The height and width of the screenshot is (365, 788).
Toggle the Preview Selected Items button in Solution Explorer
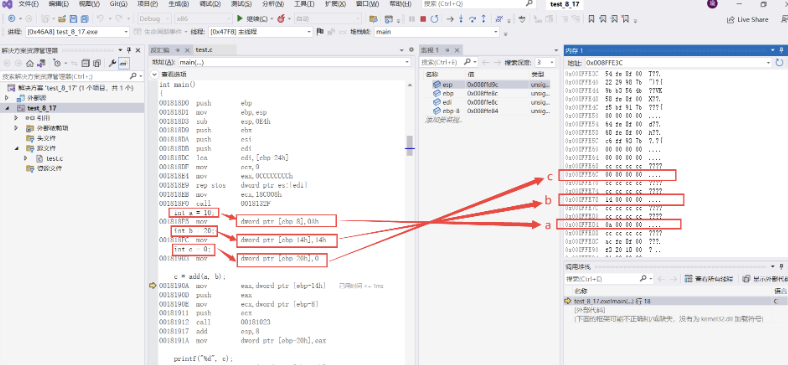[x=124, y=63]
